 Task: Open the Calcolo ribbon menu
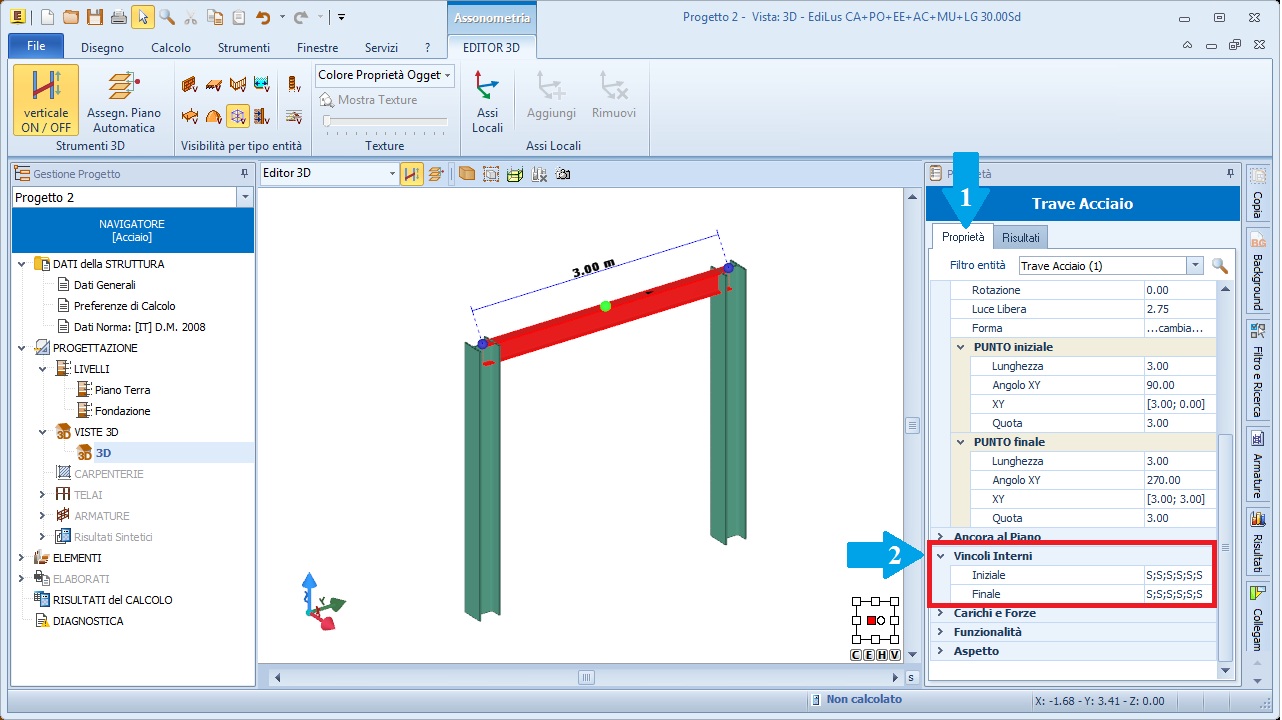click(170, 47)
